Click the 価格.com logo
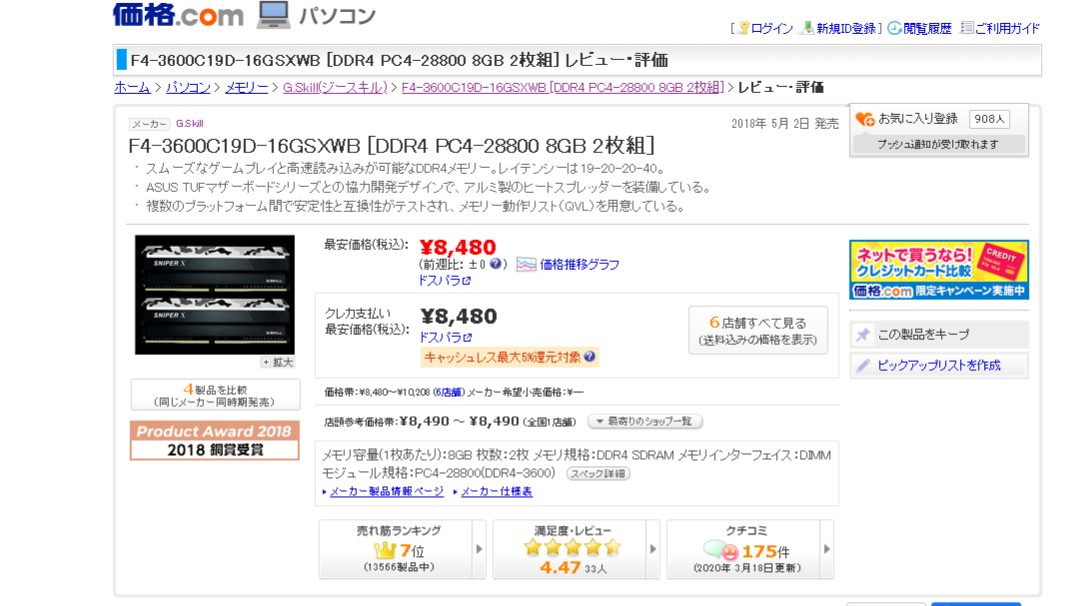The height and width of the screenshot is (606, 1090). 178,15
